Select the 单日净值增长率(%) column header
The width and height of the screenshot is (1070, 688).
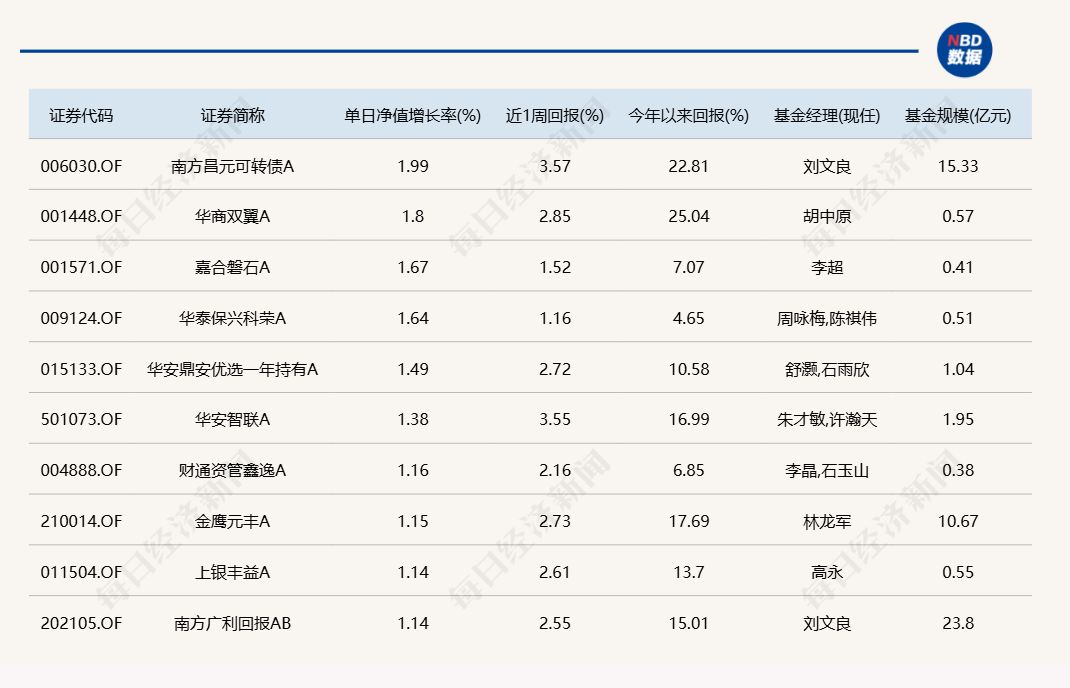413,115
